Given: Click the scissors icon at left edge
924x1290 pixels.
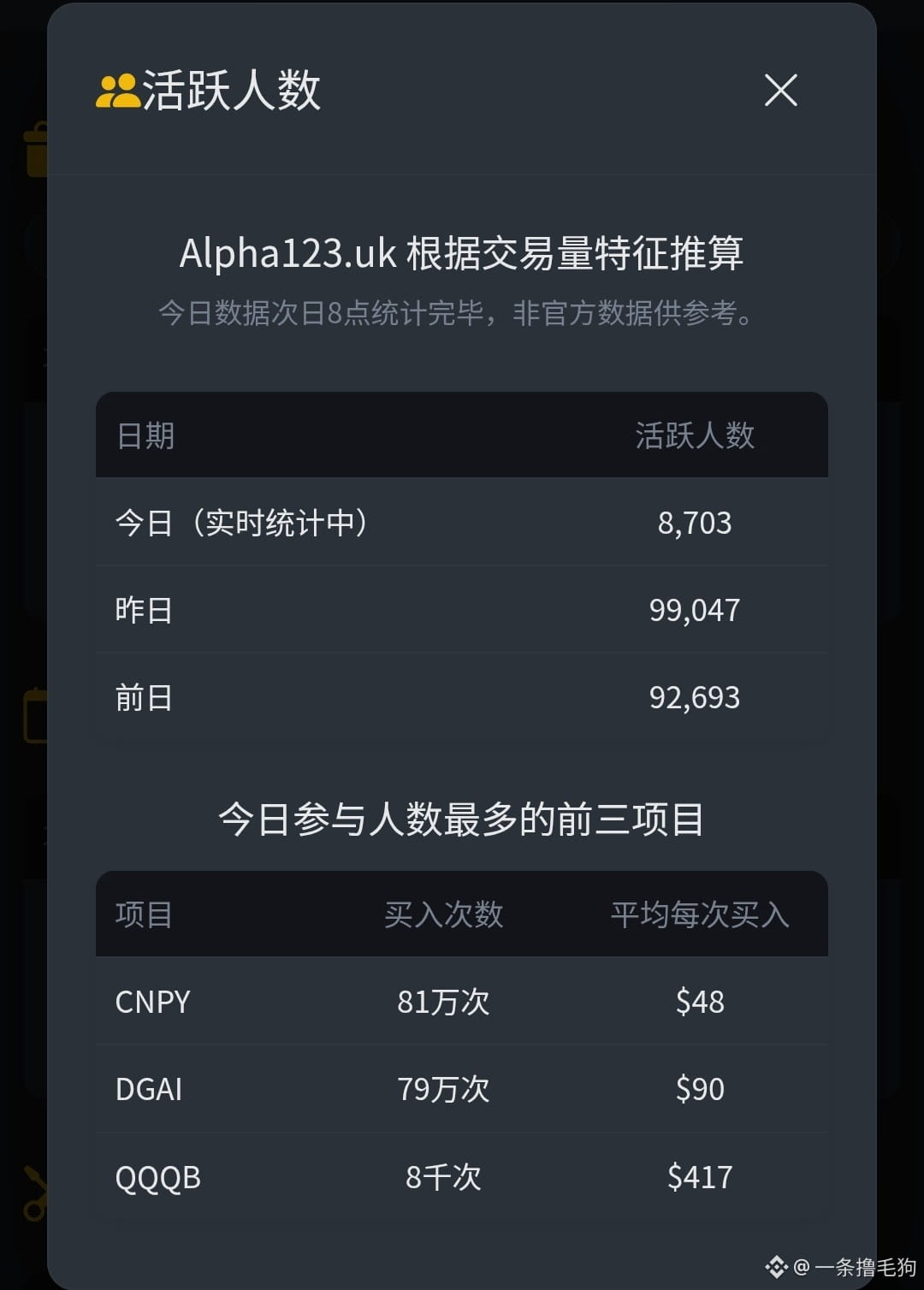Looking at the screenshot, I should (x=35, y=1192).
